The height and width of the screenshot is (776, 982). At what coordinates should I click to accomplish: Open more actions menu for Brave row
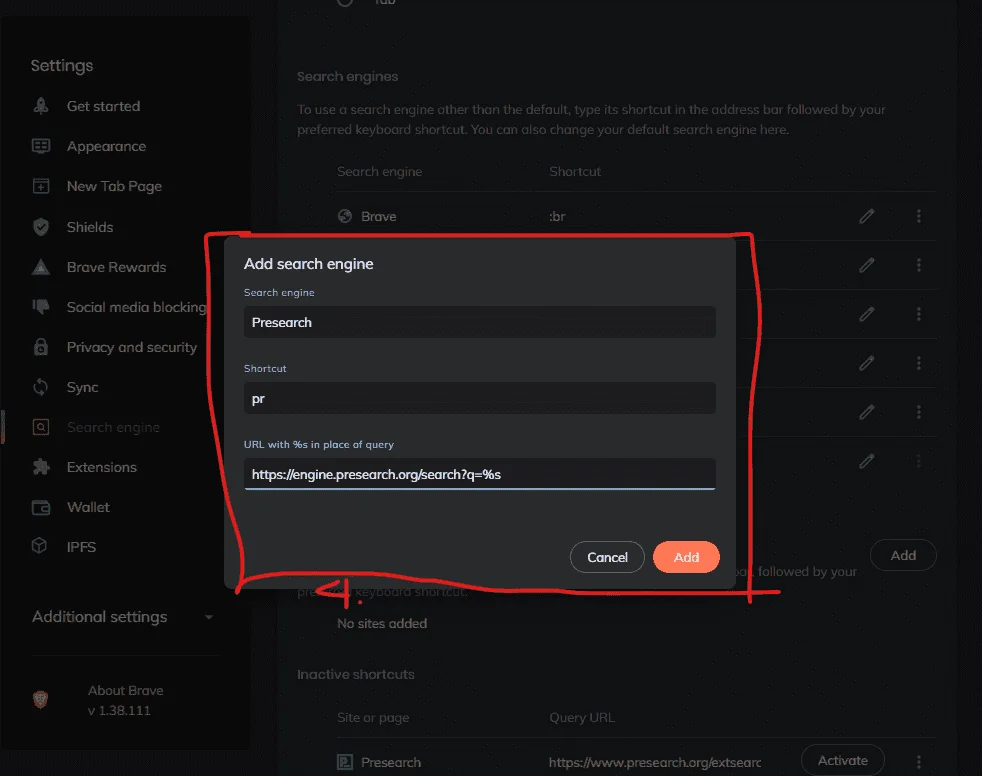click(919, 216)
